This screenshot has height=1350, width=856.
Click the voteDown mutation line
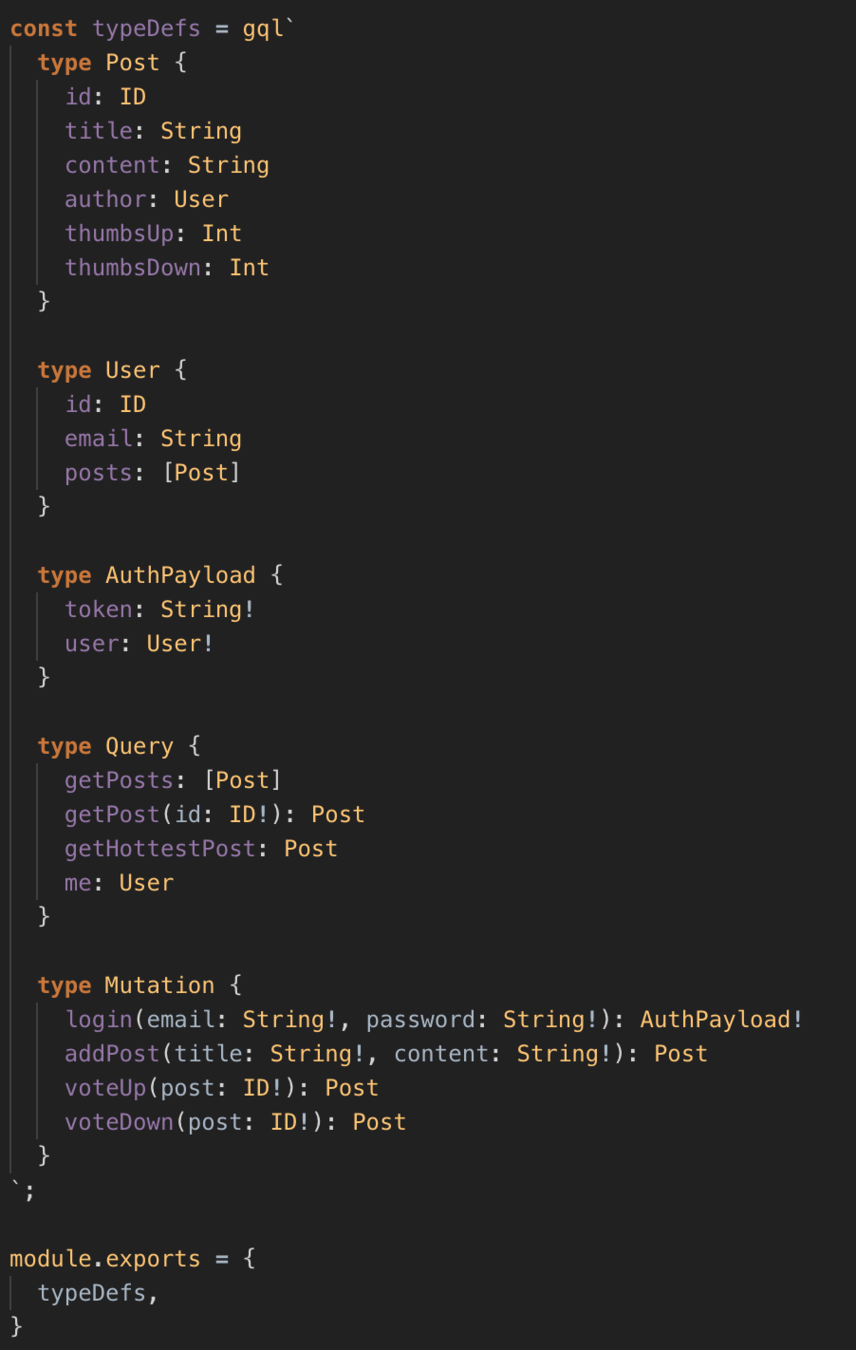pos(236,1122)
